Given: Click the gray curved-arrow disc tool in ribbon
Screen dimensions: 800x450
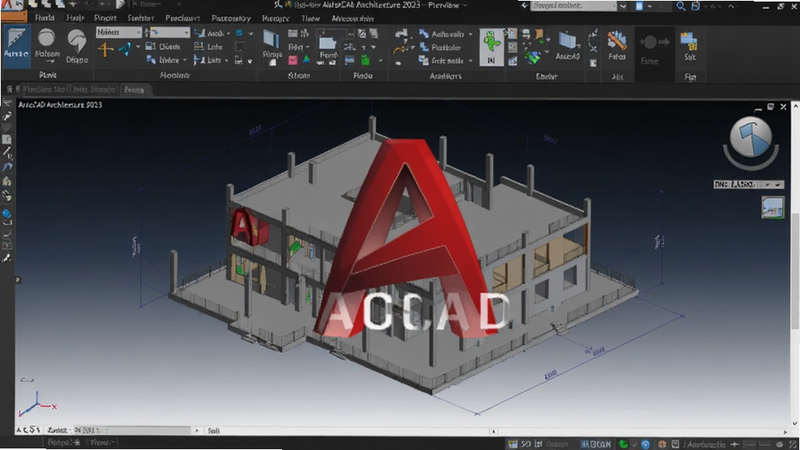Looking at the screenshot, I should click(x=77, y=46).
